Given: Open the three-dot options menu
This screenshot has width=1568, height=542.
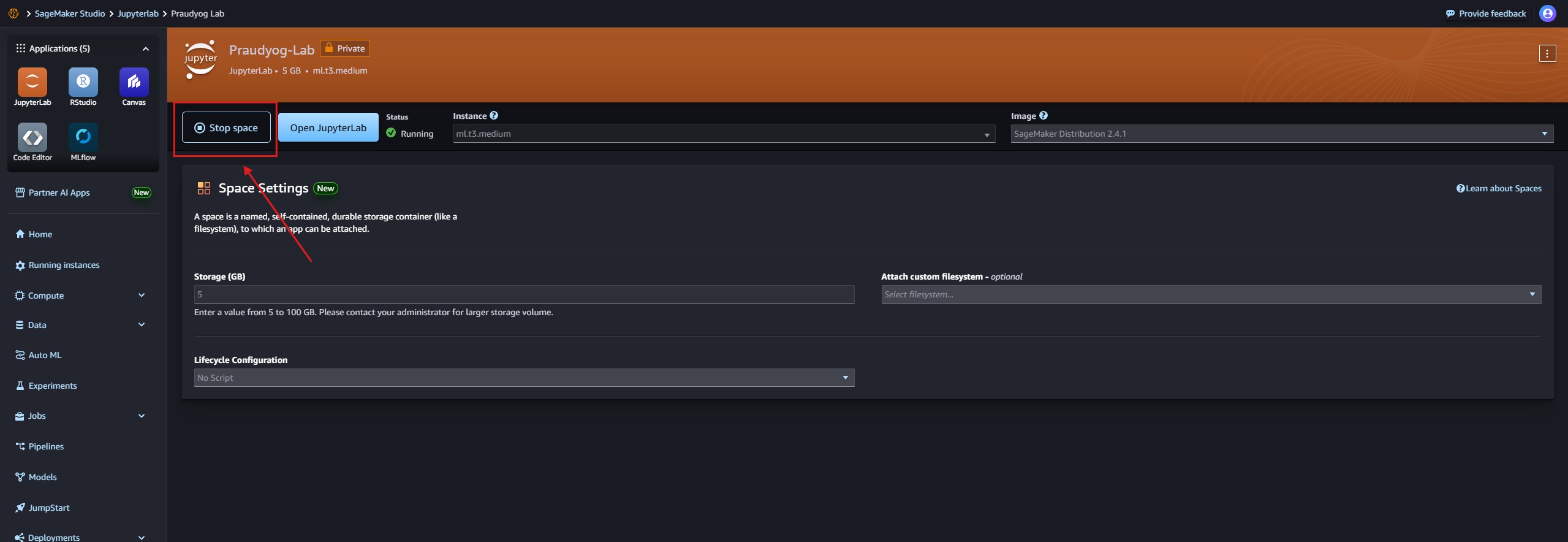Looking at the screenshot, I should [x=1547, y=54].
